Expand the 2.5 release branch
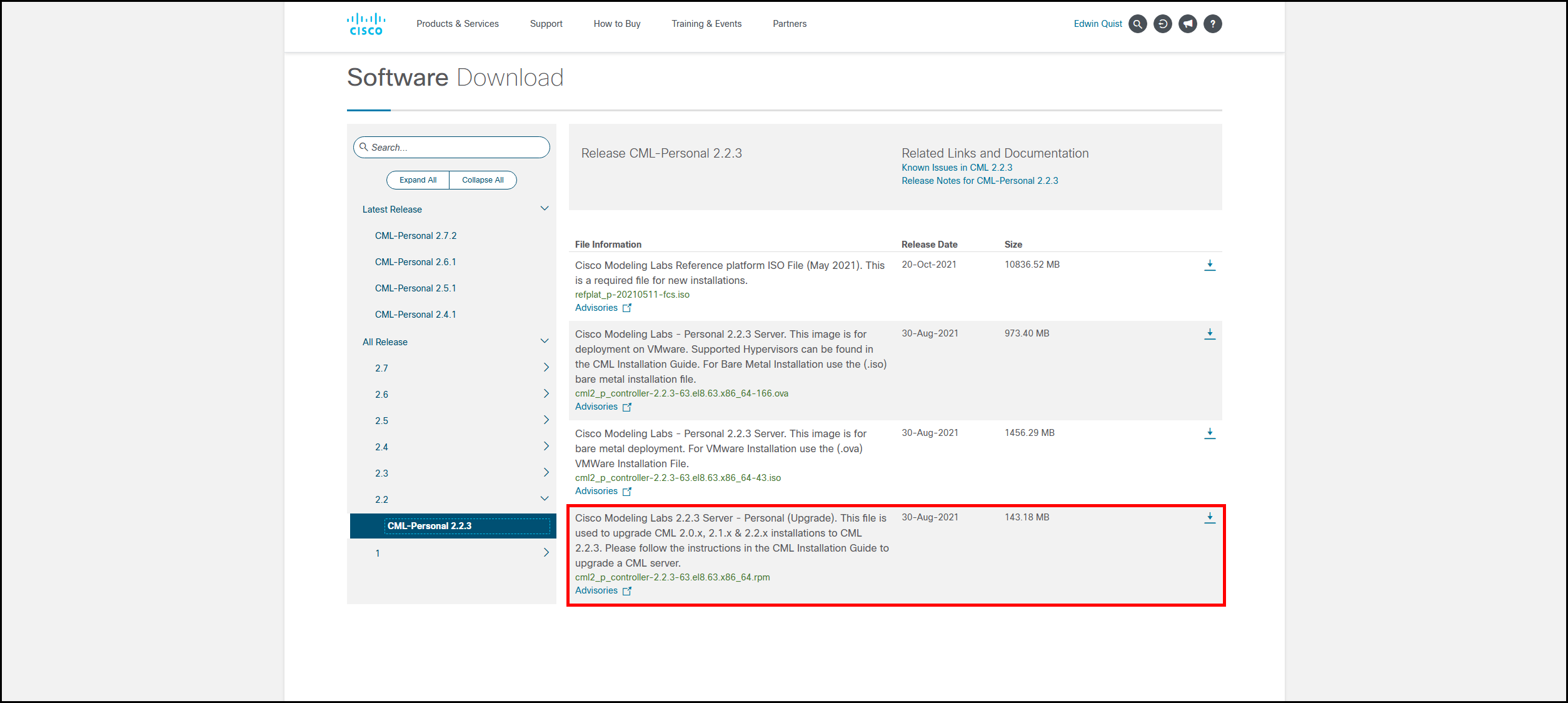Viewport: 1568px width, 703px height. tap(546, 420)
